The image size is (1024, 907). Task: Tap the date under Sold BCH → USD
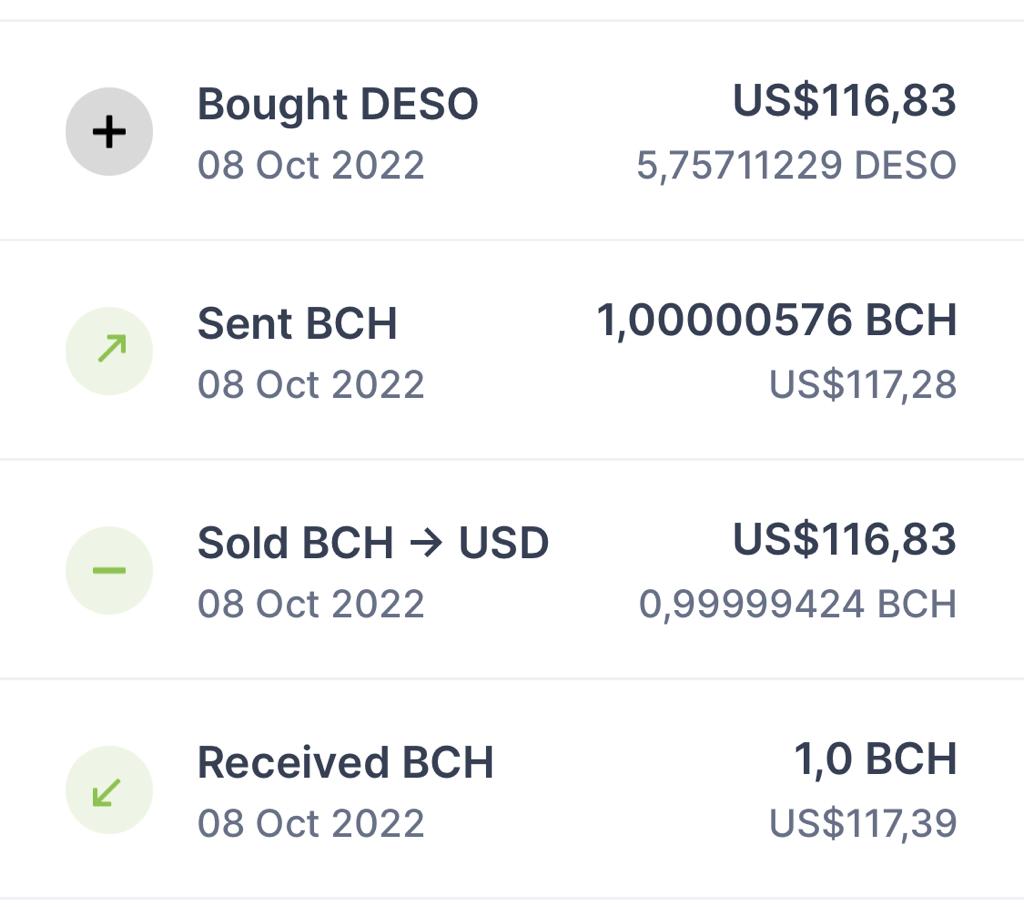coord(311,604)
